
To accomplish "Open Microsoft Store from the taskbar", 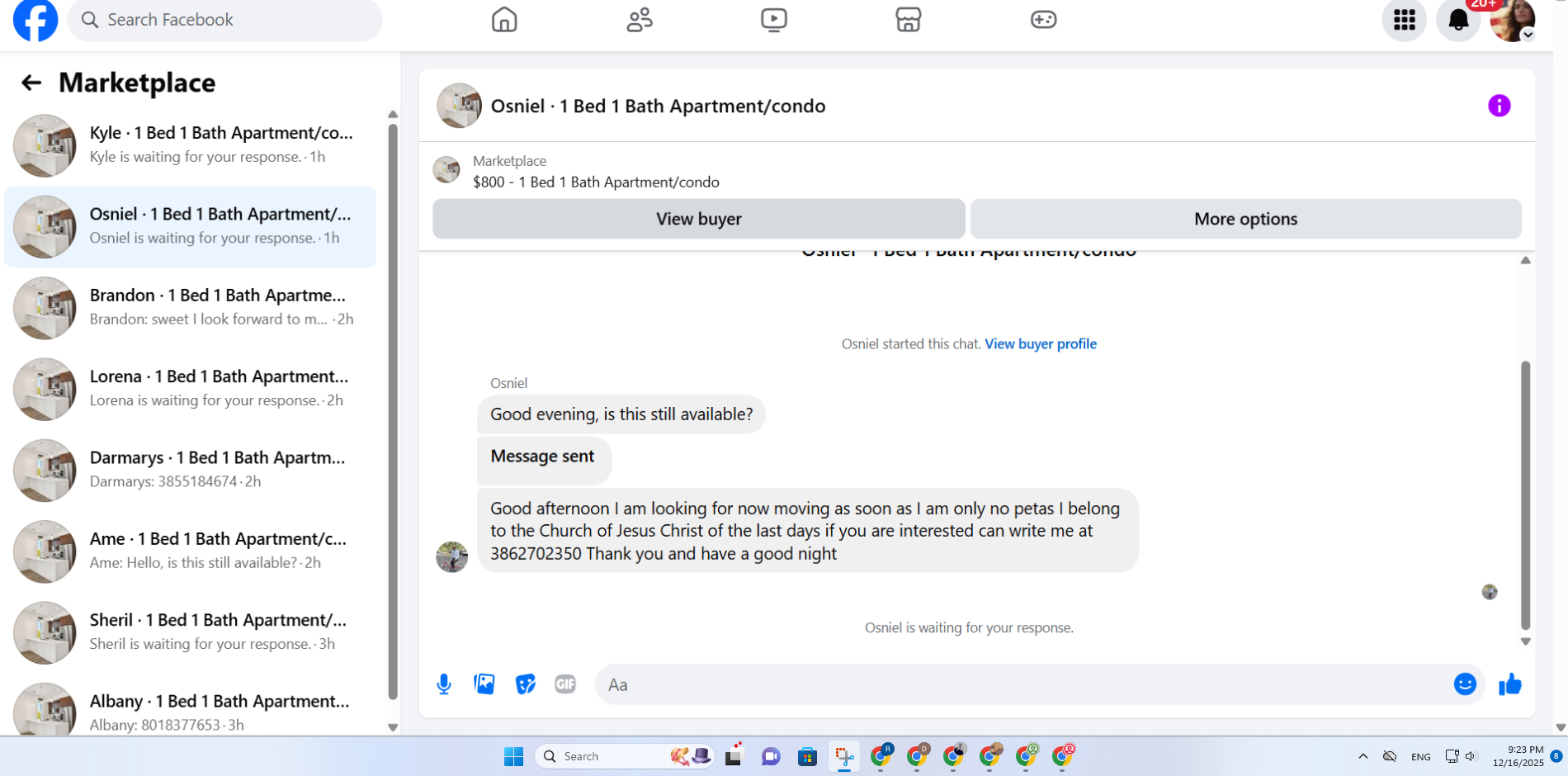I will point(807,756).
